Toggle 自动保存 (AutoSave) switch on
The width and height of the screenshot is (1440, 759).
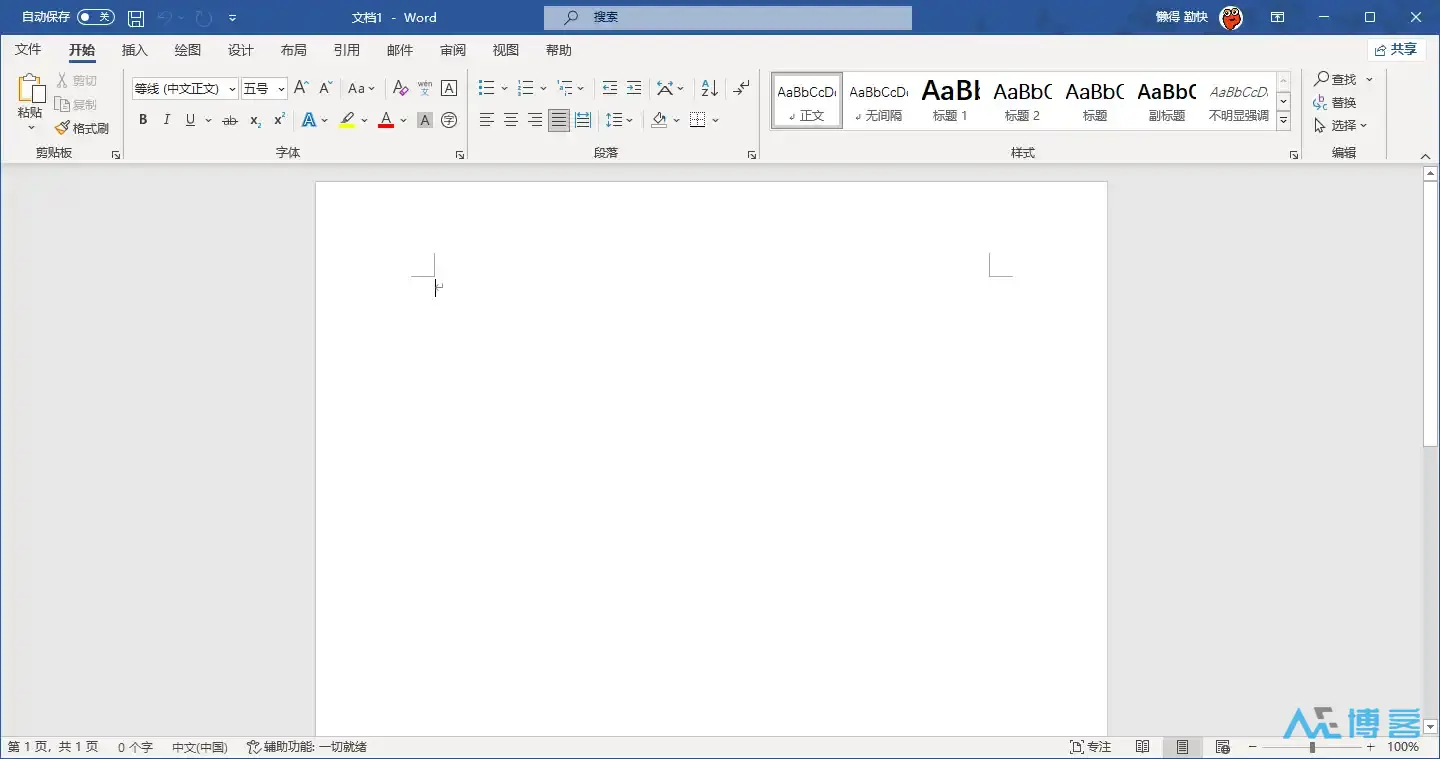[95, 16]
